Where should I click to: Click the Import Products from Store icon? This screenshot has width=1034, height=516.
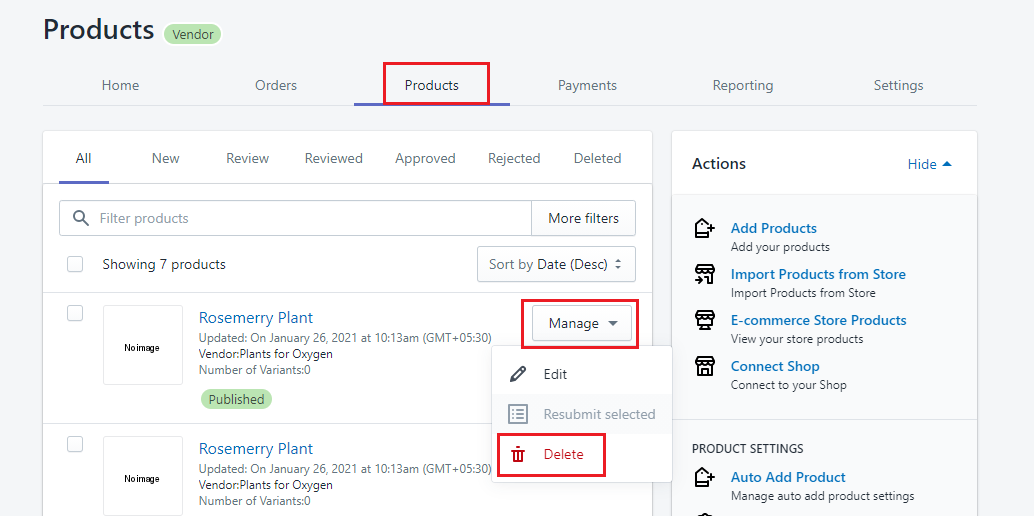(704, 275)
